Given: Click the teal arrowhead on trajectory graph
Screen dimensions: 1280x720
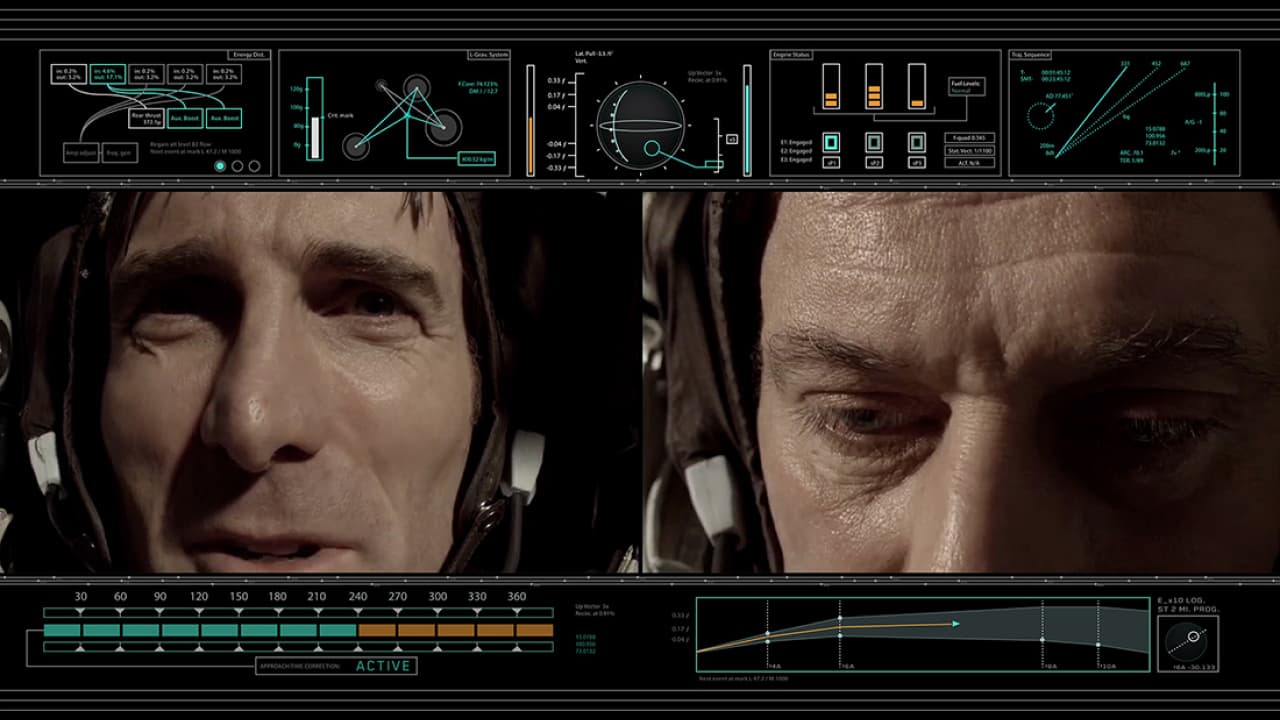Looking at the screenshot, I should pyautogui.click(x=956, y=624).
